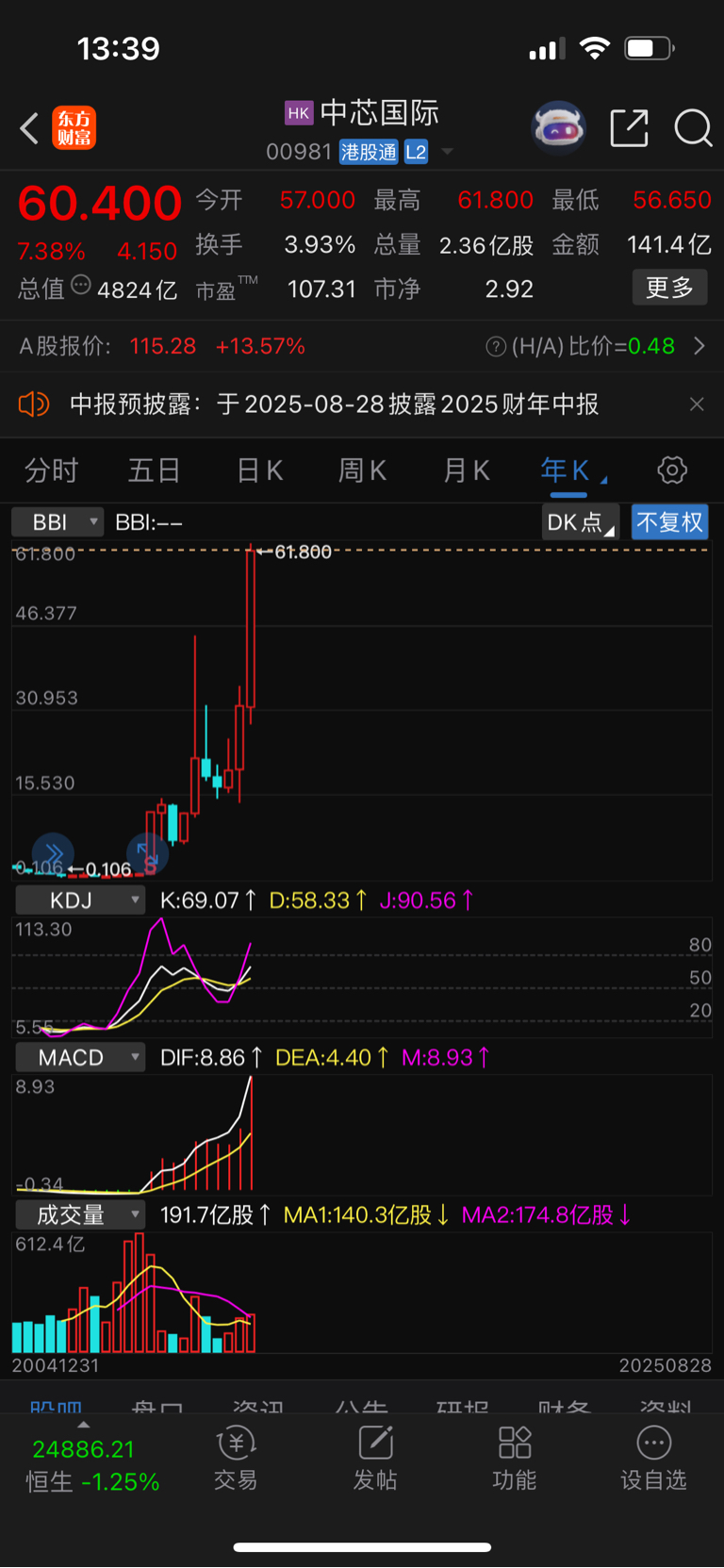Tap the 换手 3.93% value
Screen dimensions: 724x1568
[320, 245]
